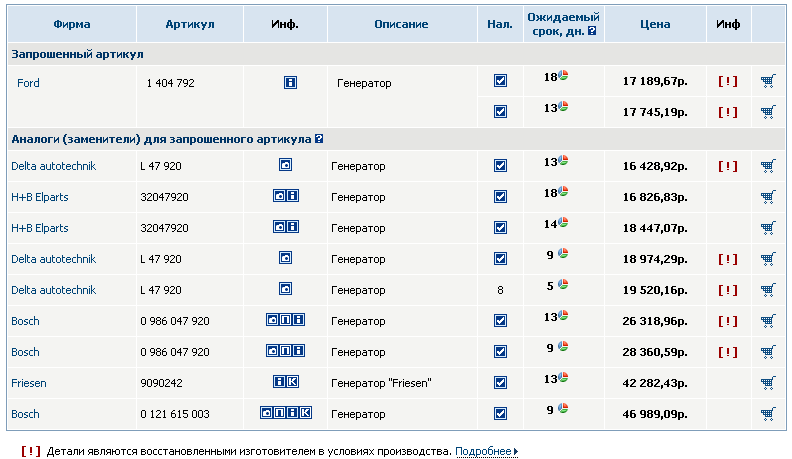The width and height of the screenshot is (792, 459).
Task: Open info icon in H+B Elparts 18 447,07р. row
Action: 292,226
